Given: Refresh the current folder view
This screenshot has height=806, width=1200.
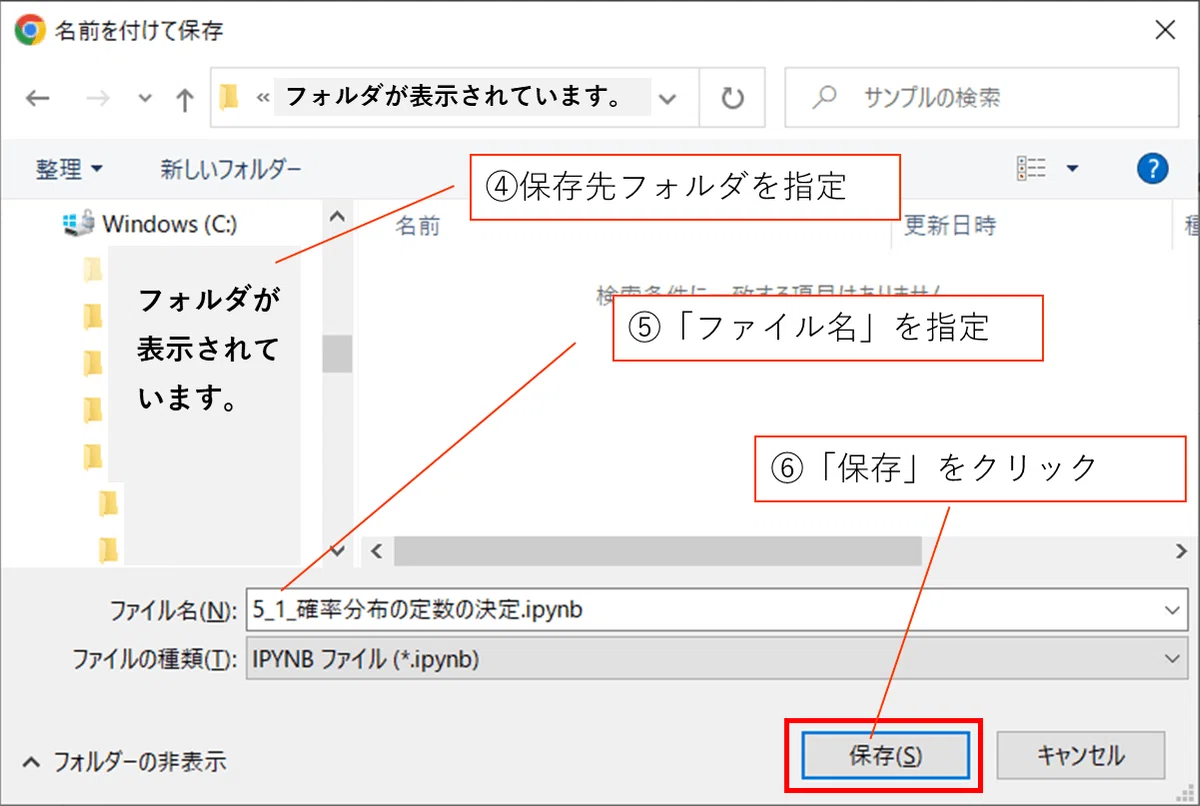Looking at the screenshot, I should 733,98.
